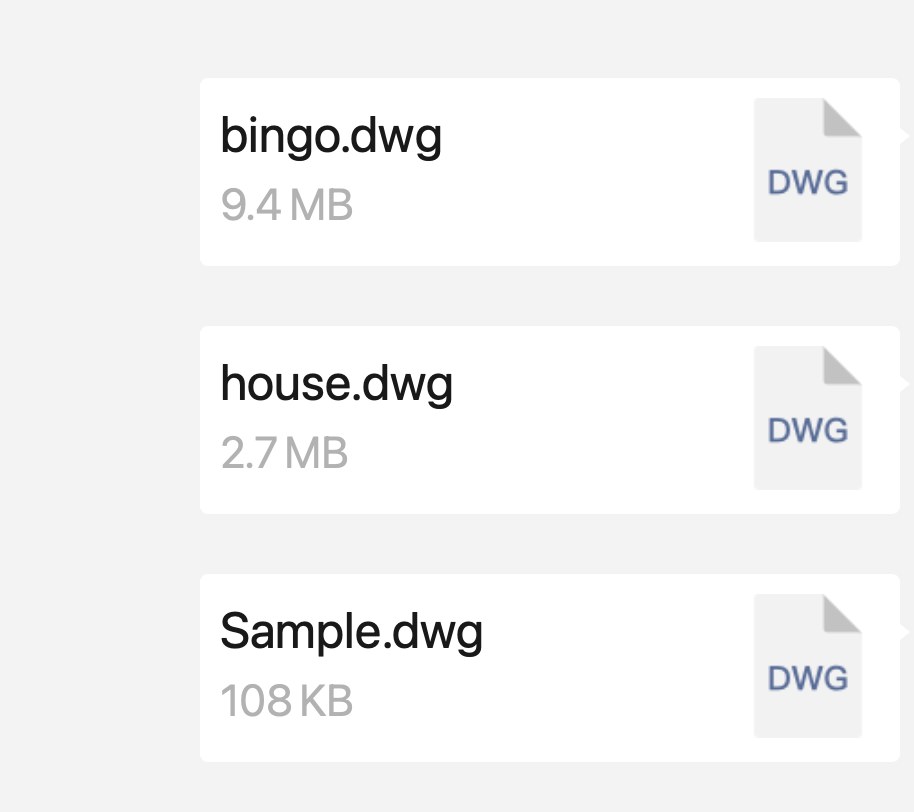Select the Sample.dwg card

(x=550, y=665)
